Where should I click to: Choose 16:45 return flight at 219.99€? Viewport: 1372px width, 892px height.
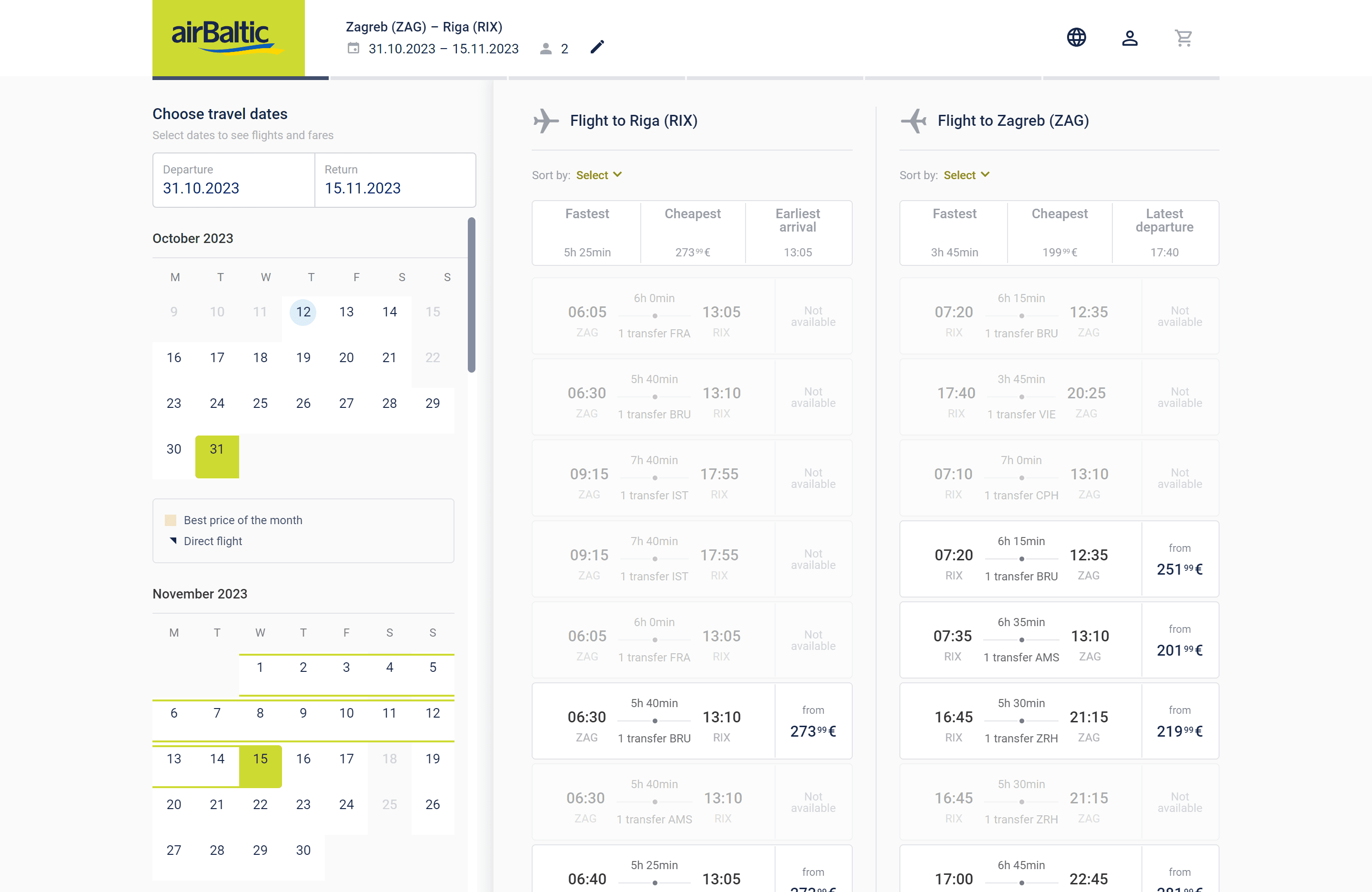1059,721
